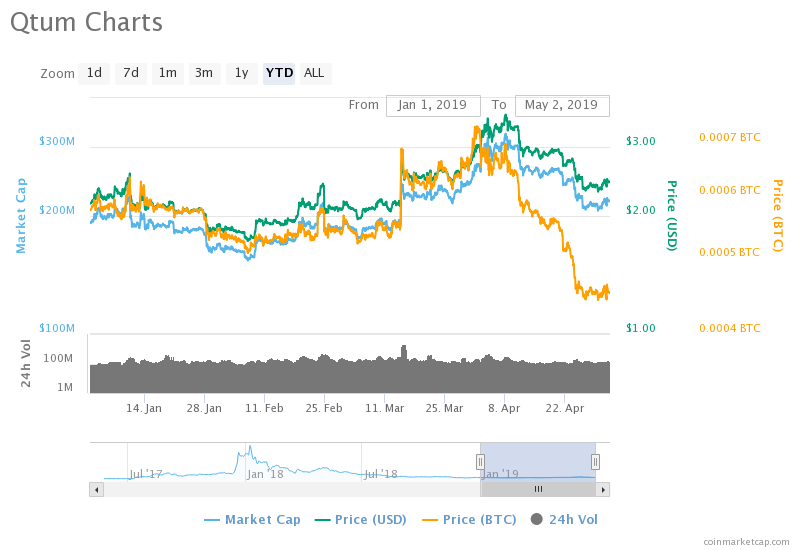Click the navigator left range handle
800x550 pixels.
point(480,462)
